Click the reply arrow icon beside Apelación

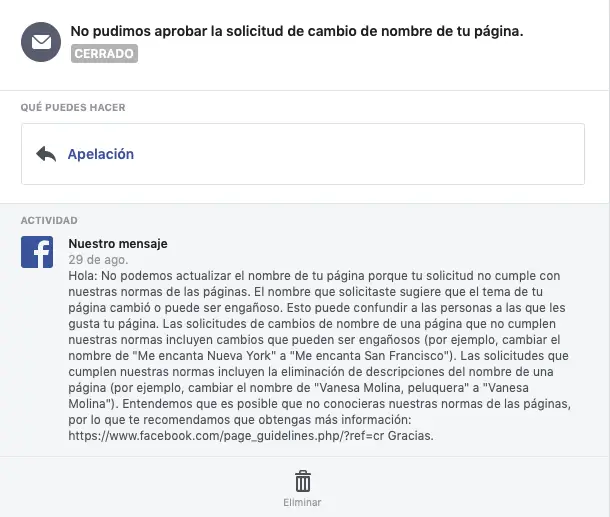[46, 154]
